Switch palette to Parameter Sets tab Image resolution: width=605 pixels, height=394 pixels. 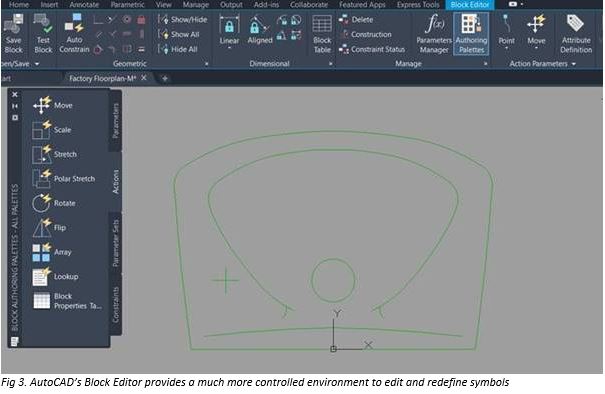tap(115, 243)
